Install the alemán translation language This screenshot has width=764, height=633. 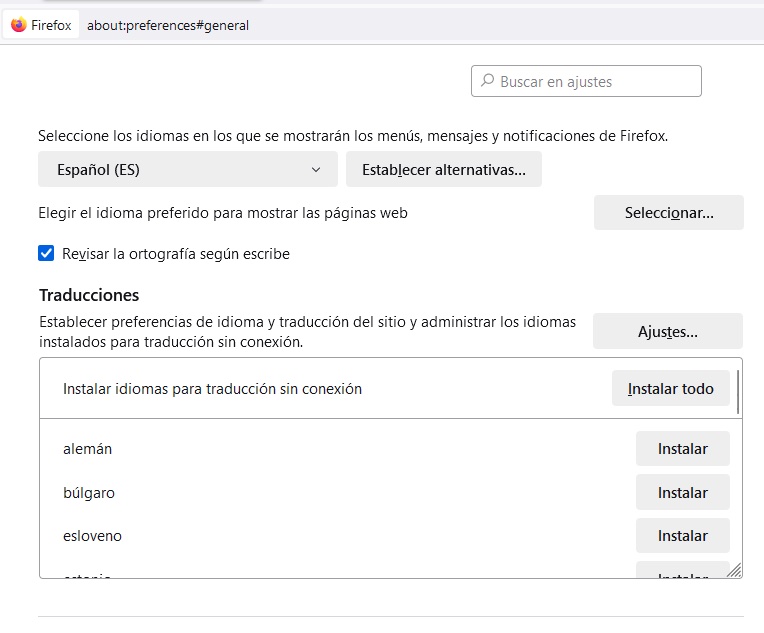coord(683,448)
